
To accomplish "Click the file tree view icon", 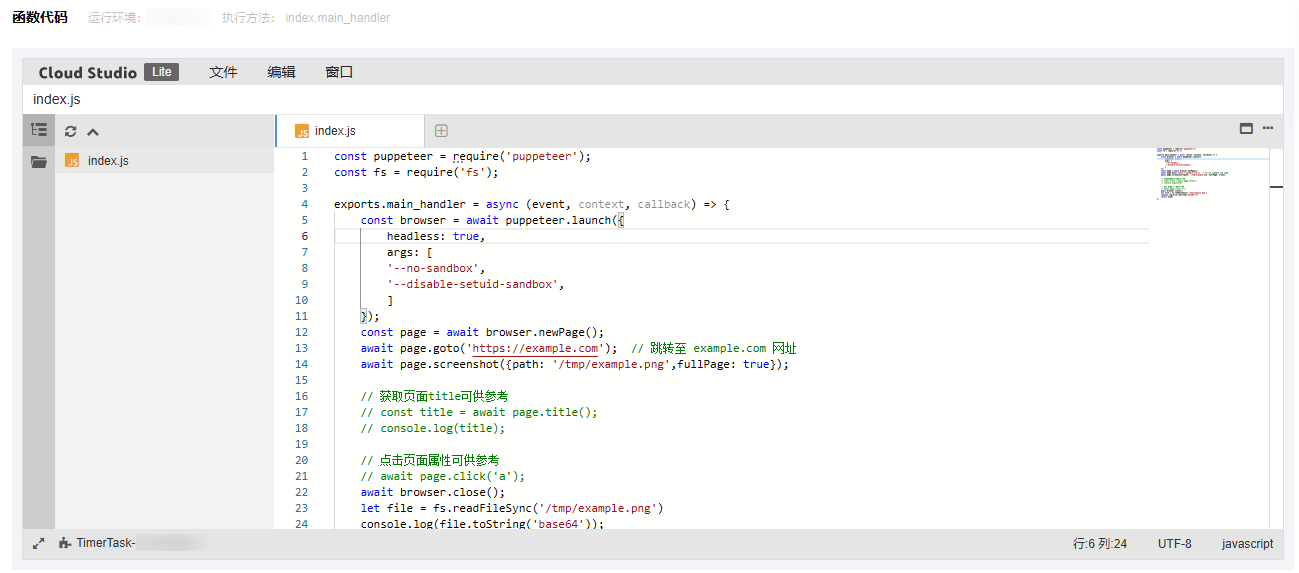I will click(x=39, y=130).
